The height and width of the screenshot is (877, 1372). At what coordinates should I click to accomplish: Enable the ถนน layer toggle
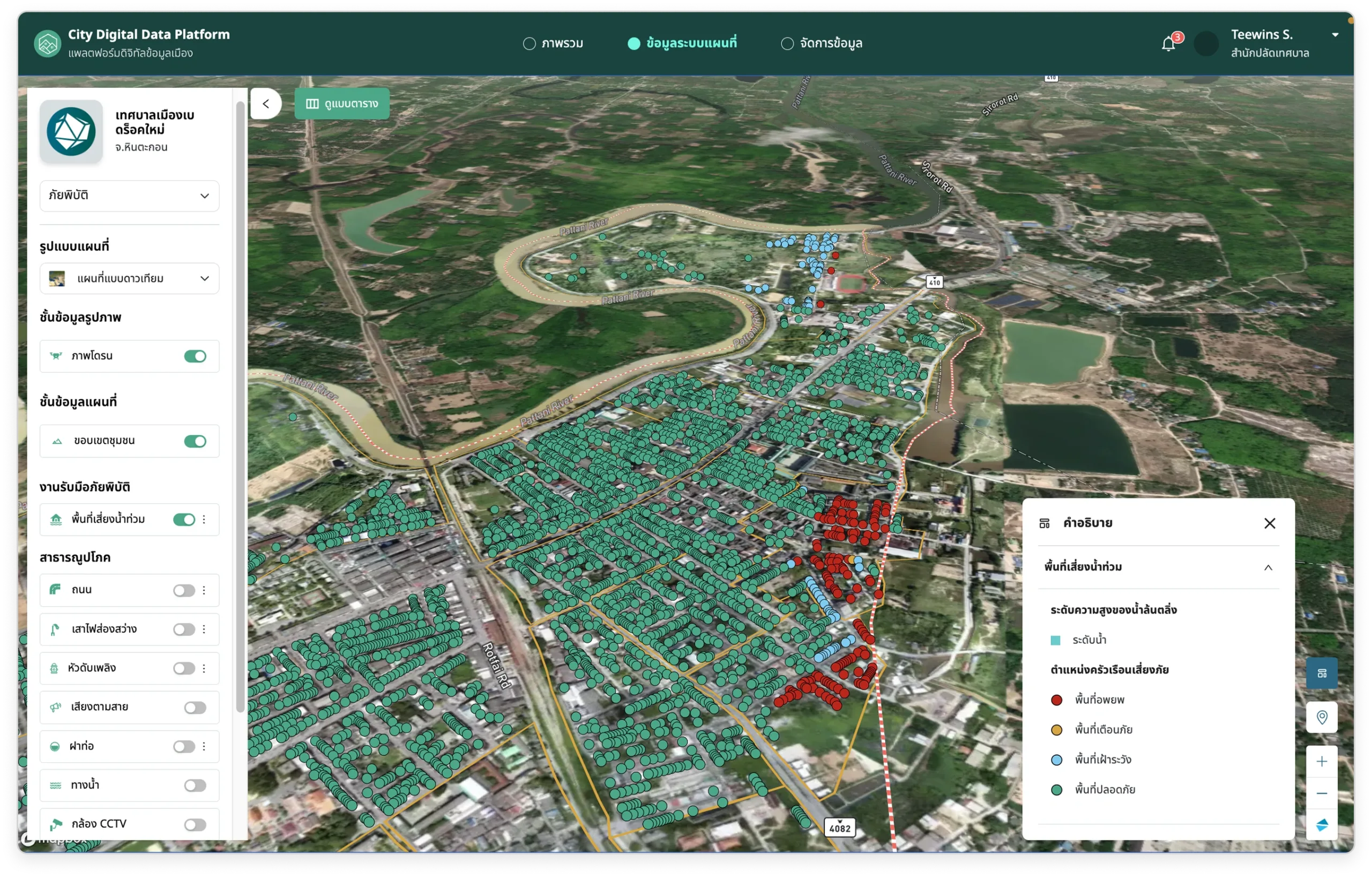point(183,590)
